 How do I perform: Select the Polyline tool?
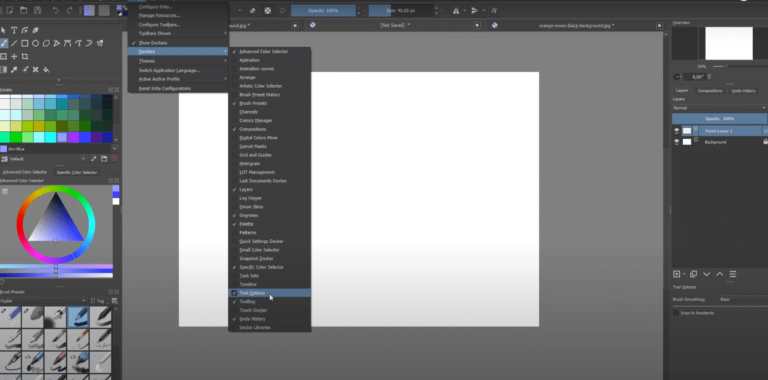[x=57, y=43]
